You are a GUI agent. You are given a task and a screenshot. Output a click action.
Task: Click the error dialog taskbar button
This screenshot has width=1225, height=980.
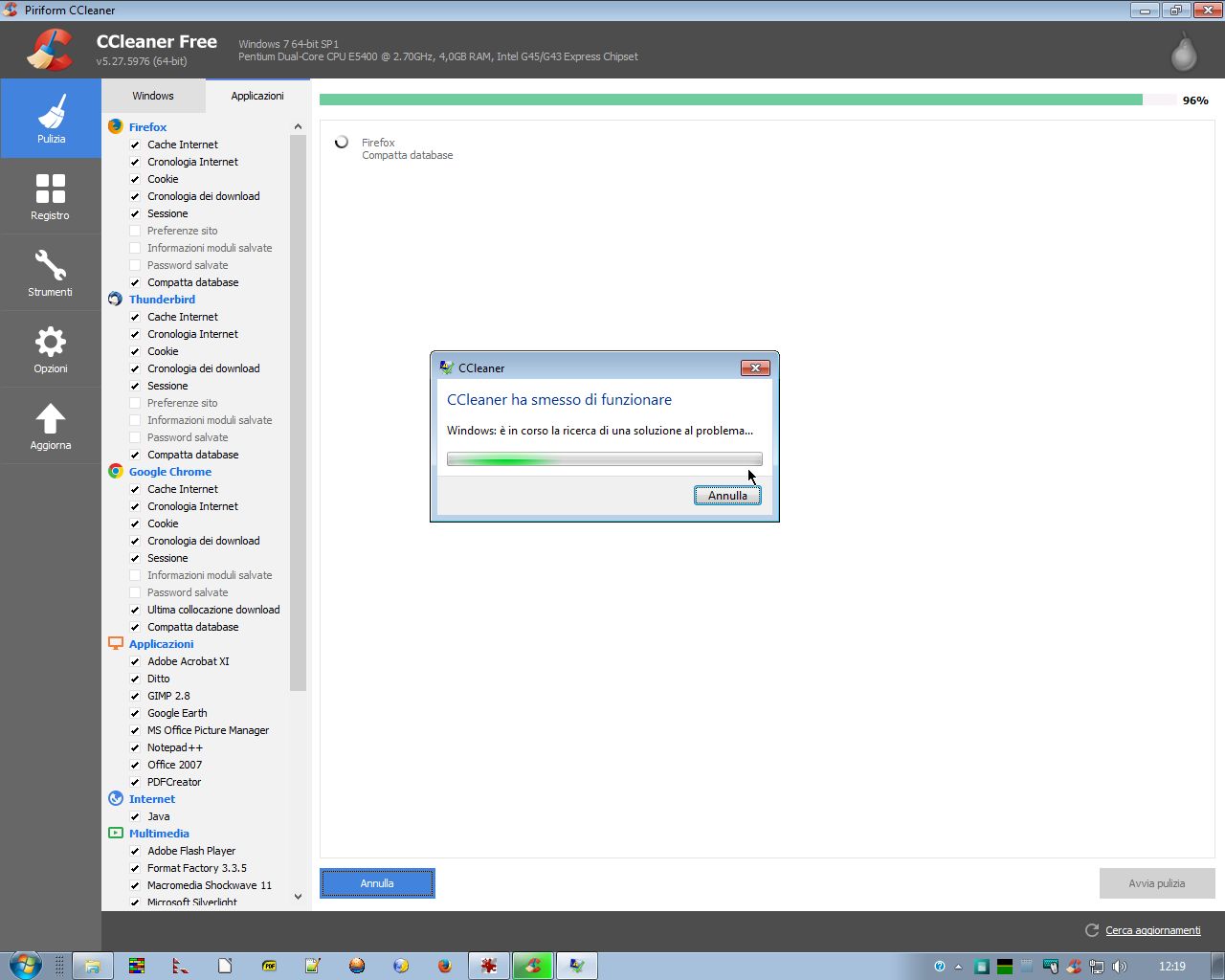(x=577, y=966)
